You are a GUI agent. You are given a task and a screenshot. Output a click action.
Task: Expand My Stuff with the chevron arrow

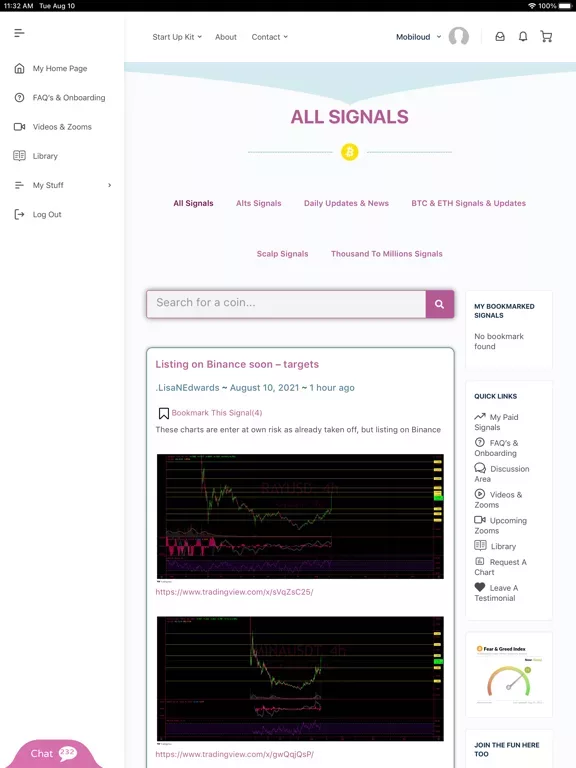(x=110, y=185)
